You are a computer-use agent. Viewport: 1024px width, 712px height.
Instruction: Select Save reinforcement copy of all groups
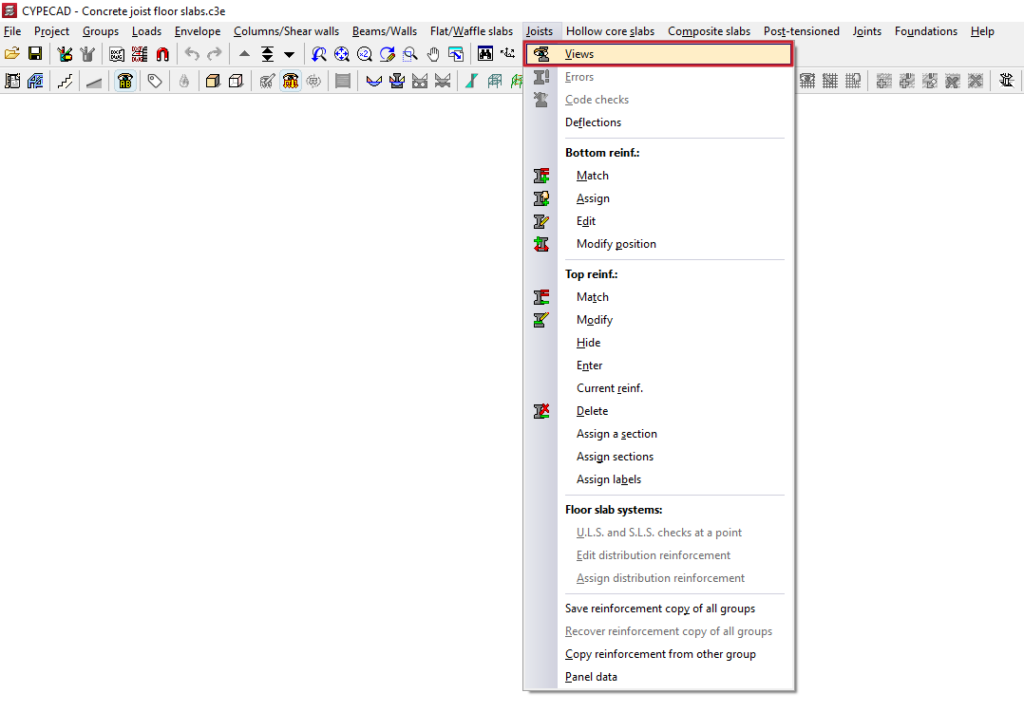point(659,609)
